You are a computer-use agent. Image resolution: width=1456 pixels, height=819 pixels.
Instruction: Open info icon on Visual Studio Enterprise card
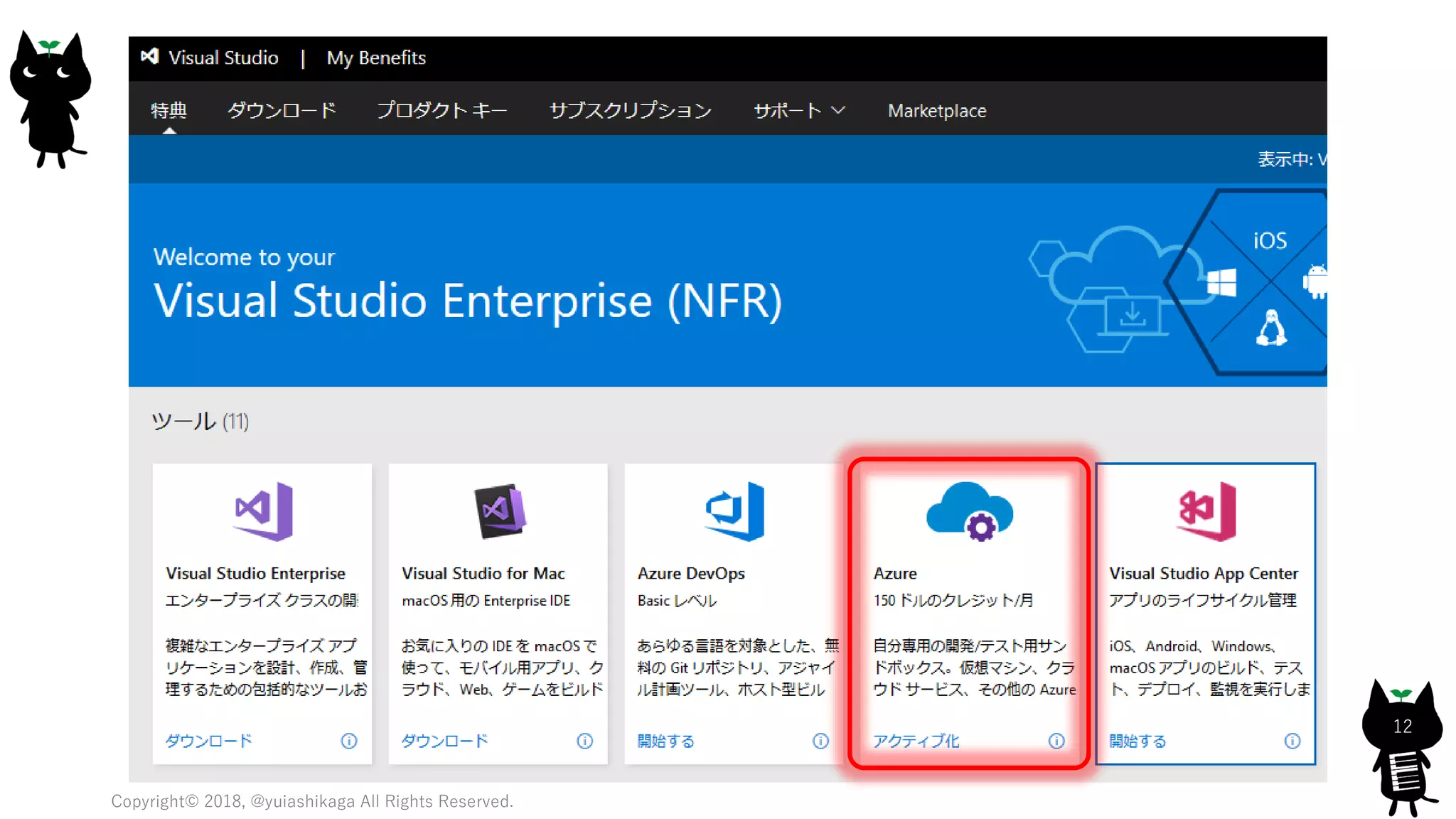348,741
